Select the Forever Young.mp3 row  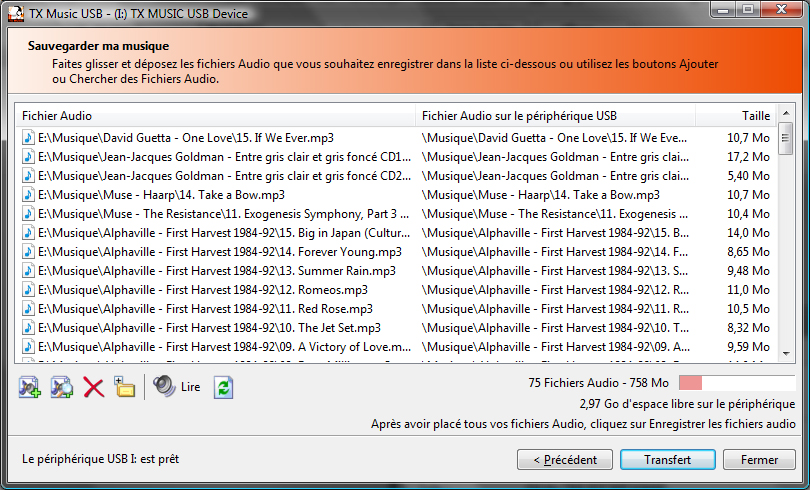click(396, 252)
